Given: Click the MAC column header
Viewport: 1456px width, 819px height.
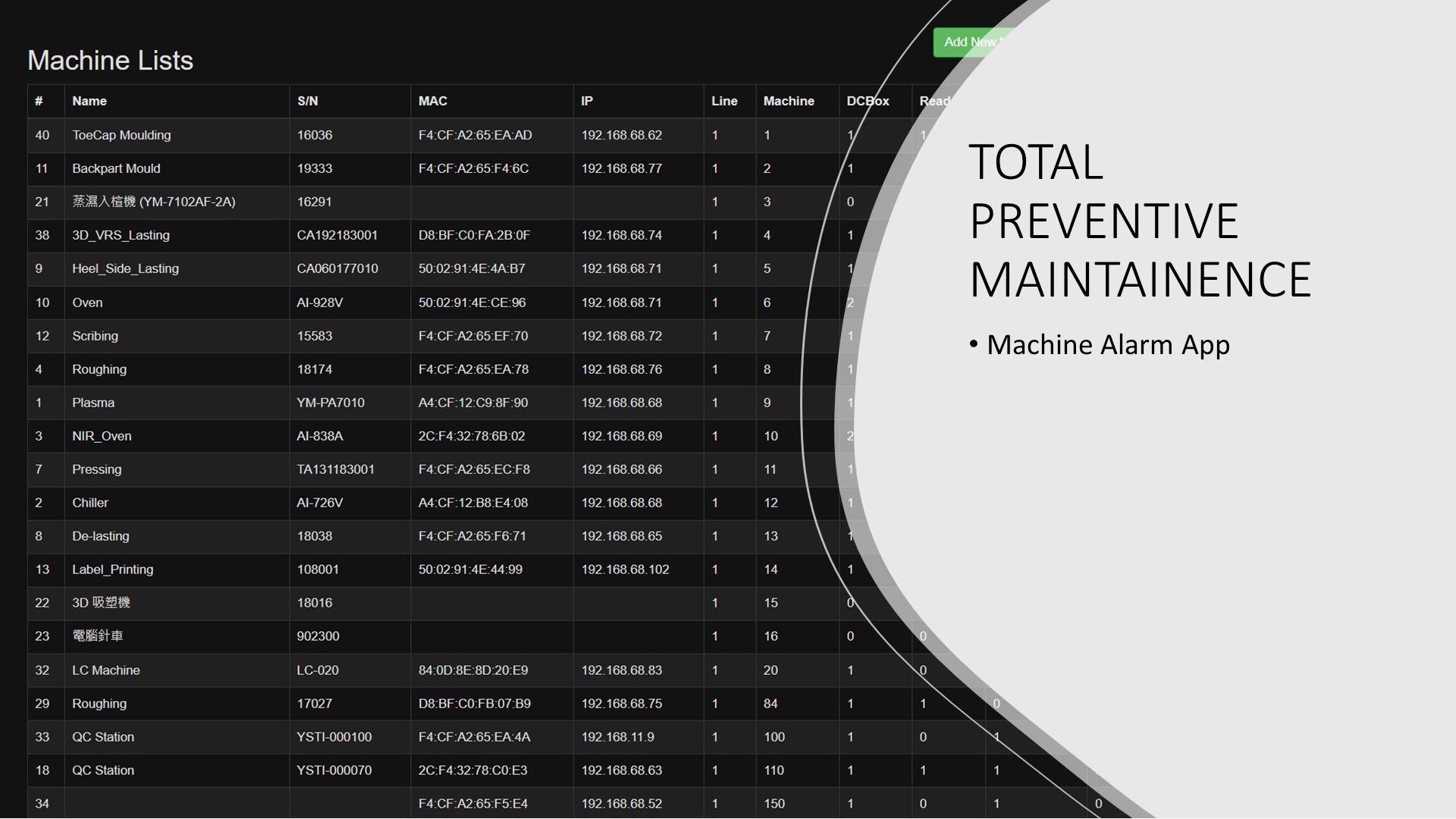Looking at the screenshot, I should [432, 101].
